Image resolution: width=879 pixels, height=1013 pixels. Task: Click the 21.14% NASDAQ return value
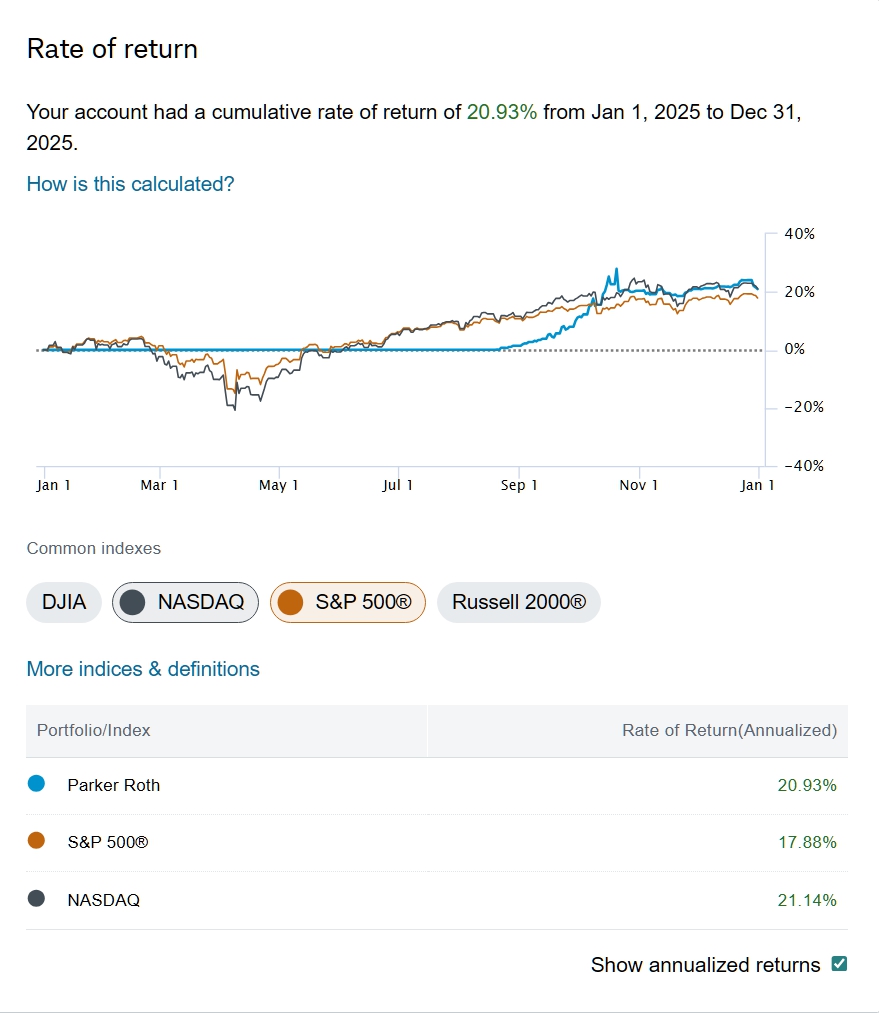(807, 900)
